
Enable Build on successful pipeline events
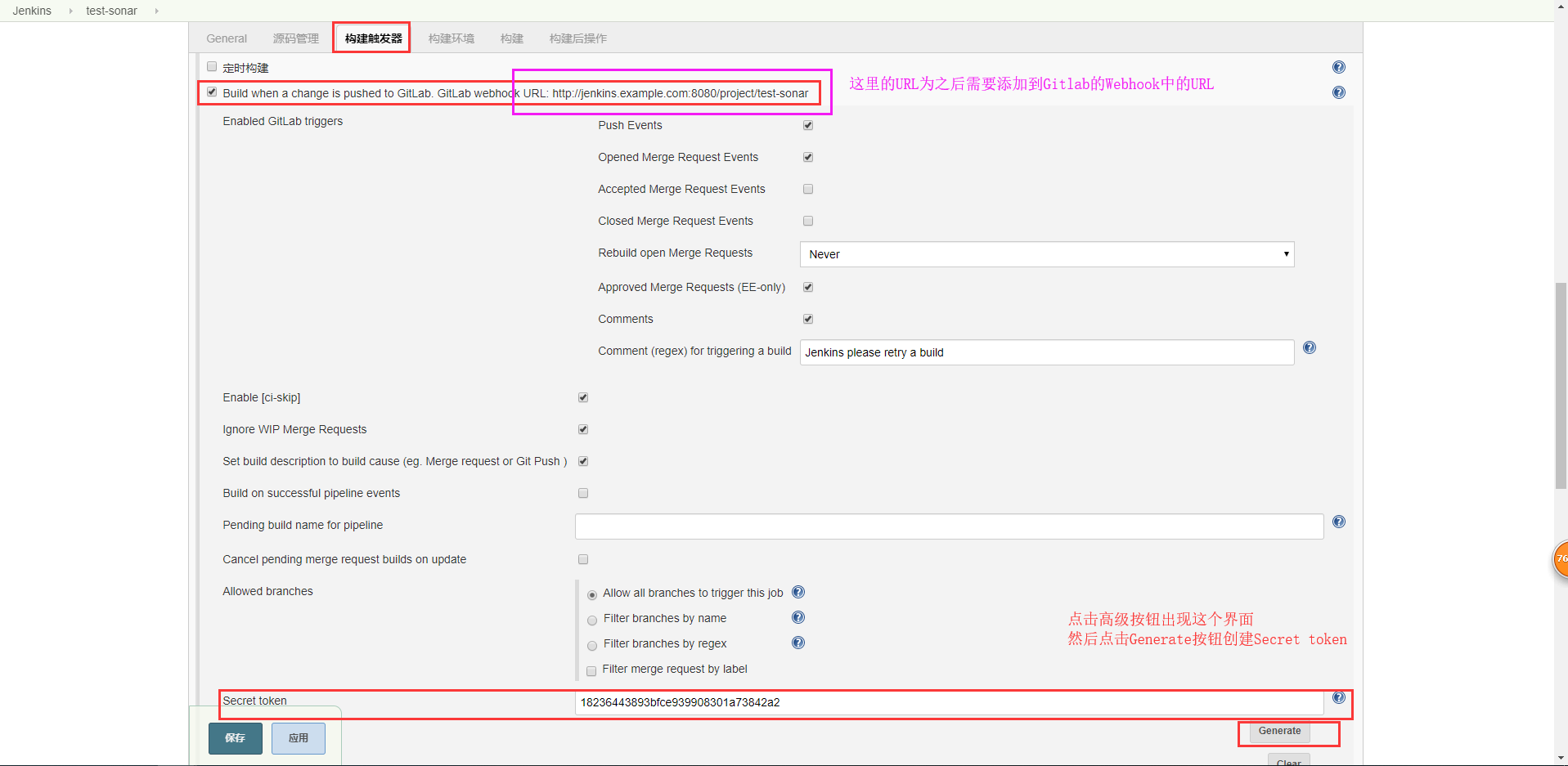point(583,493)
